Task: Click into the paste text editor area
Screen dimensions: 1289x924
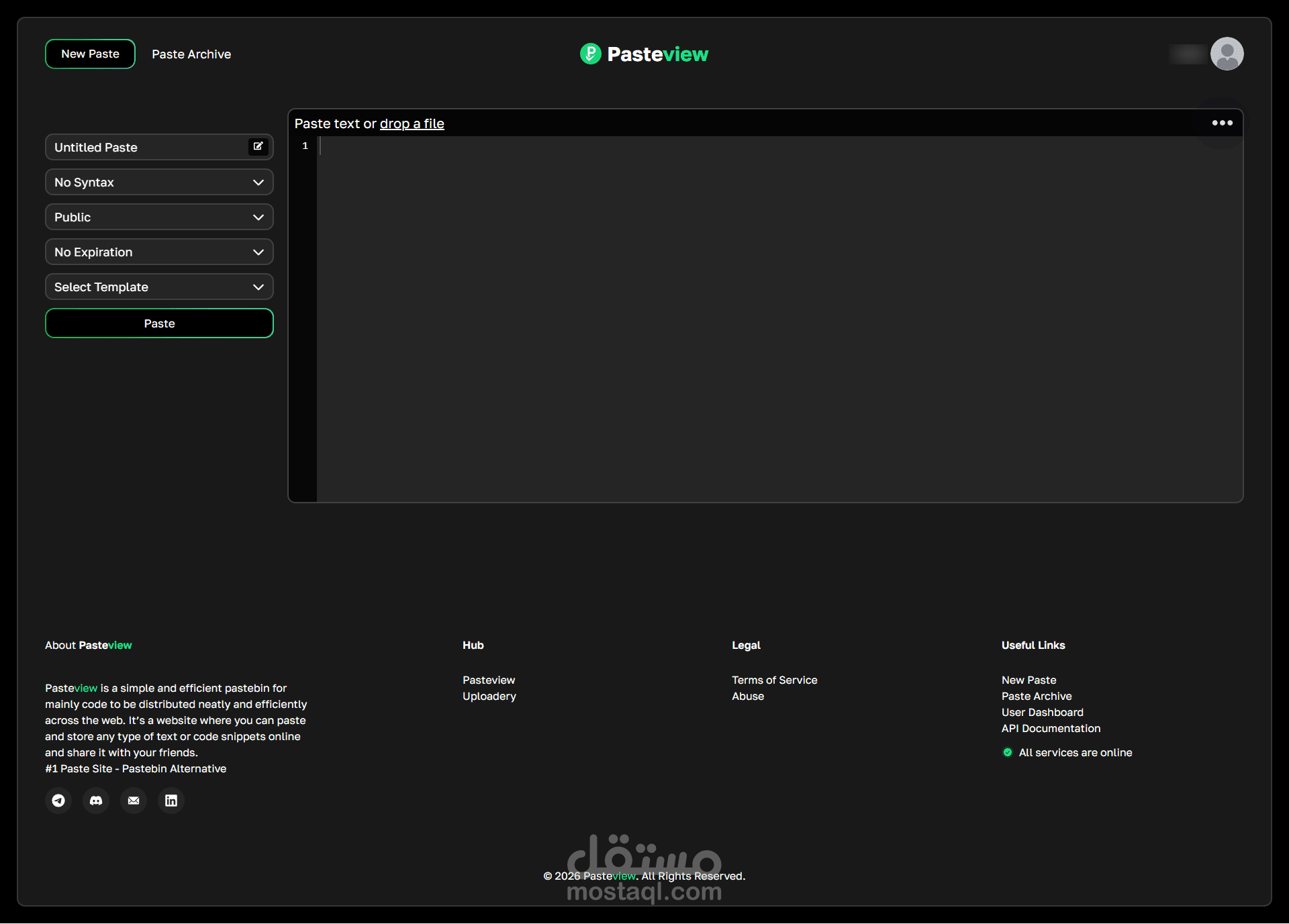Action: pyautogui.click(x=779, y=319)
